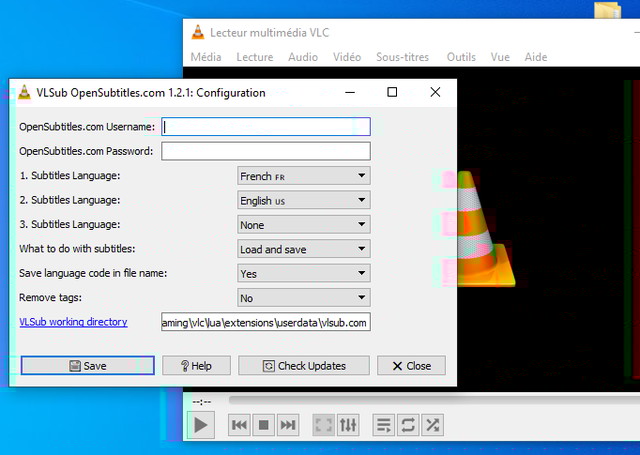Viewport: 640px width, 455px height.
Task: Click the Save button
Action: tap(87, 365)
